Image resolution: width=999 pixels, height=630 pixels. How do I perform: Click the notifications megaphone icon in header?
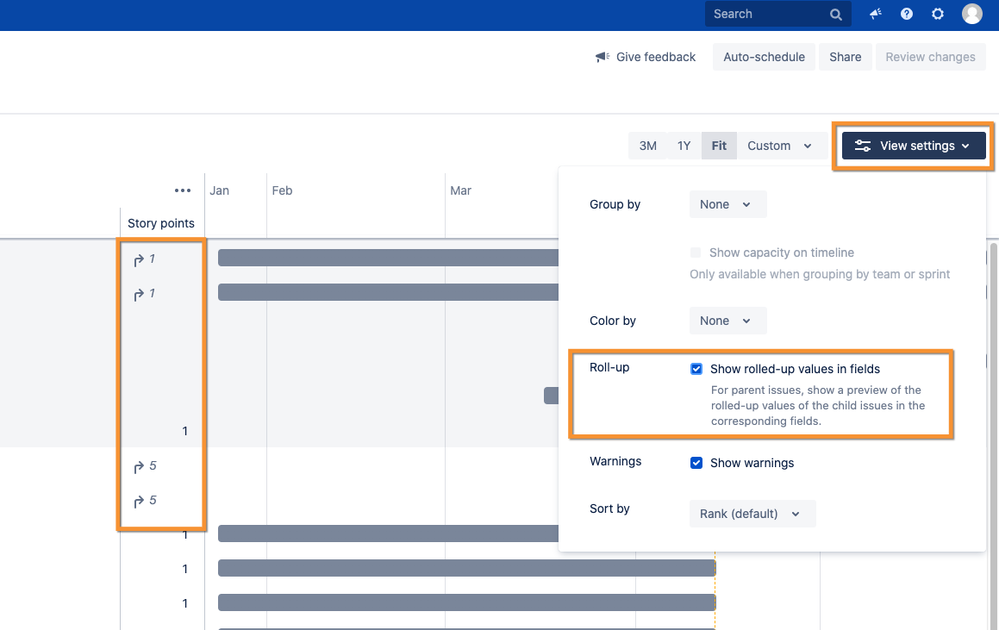tap(876, 14)
